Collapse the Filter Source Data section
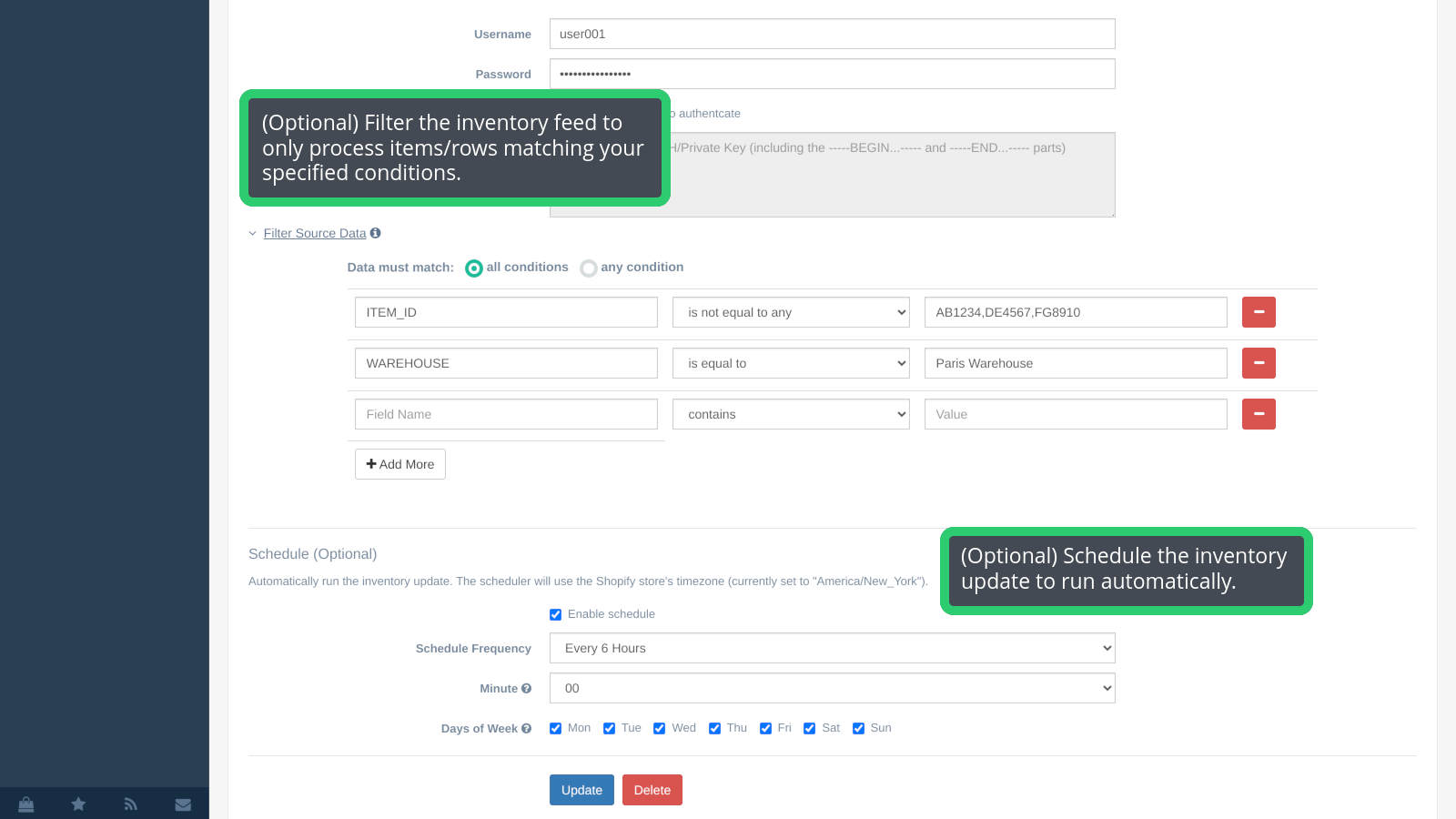The image size is (1456, 819). click(x=253, y=232)
